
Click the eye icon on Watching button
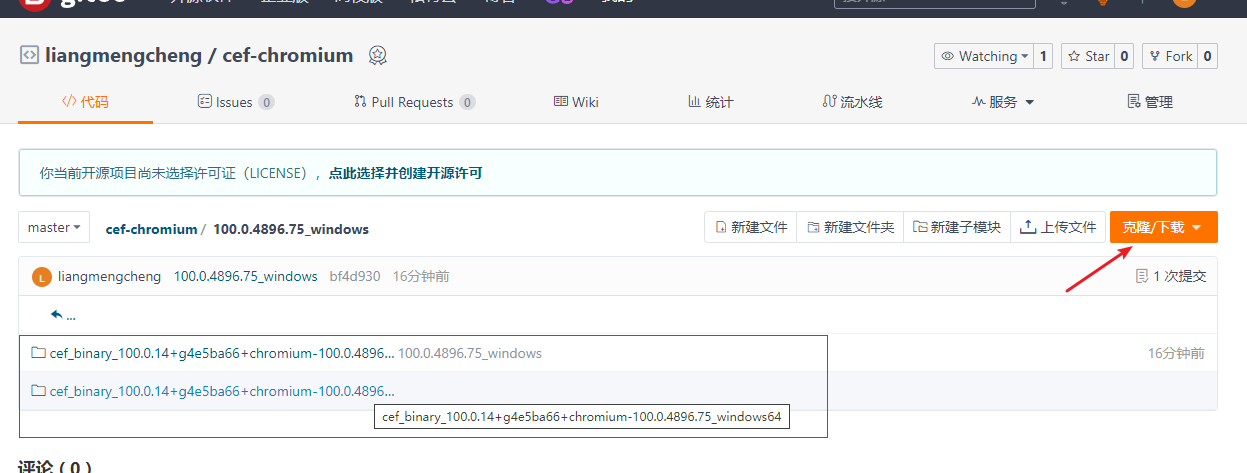[x=947, y=57]
